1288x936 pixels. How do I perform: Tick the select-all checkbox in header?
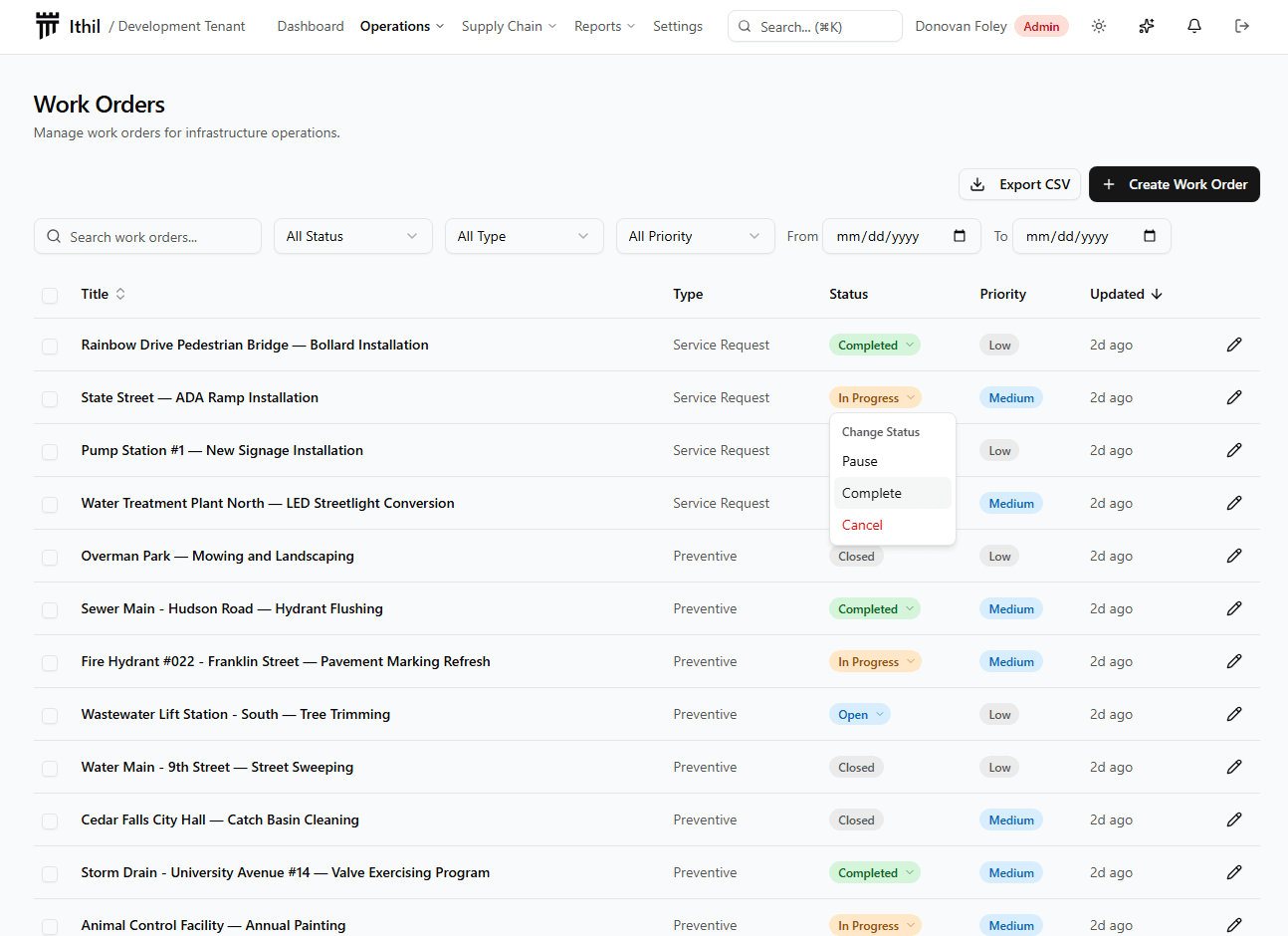pos(50,295)
